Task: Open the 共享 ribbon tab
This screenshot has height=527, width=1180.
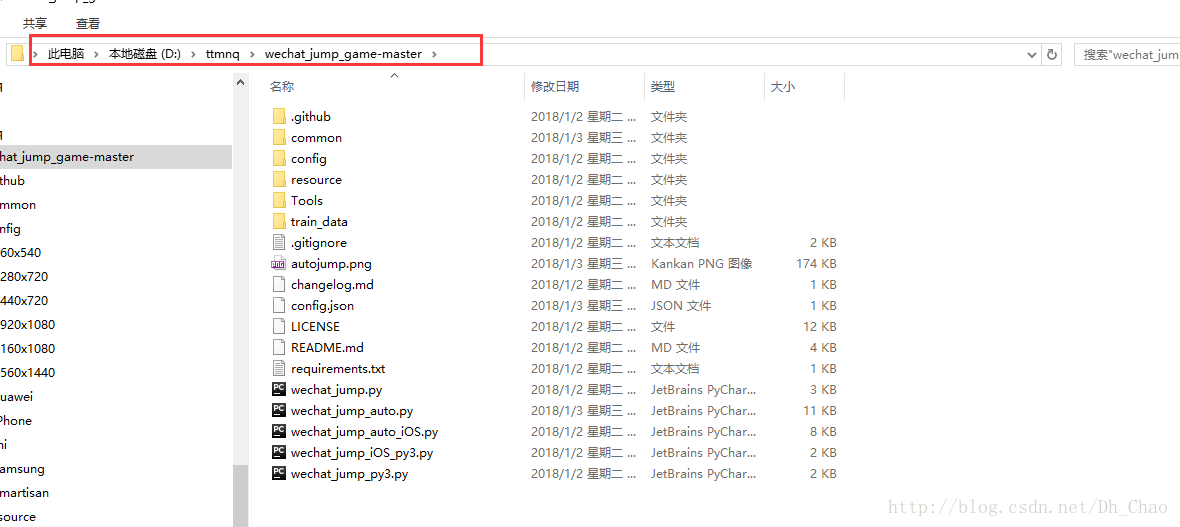Action: coord(35,24)
